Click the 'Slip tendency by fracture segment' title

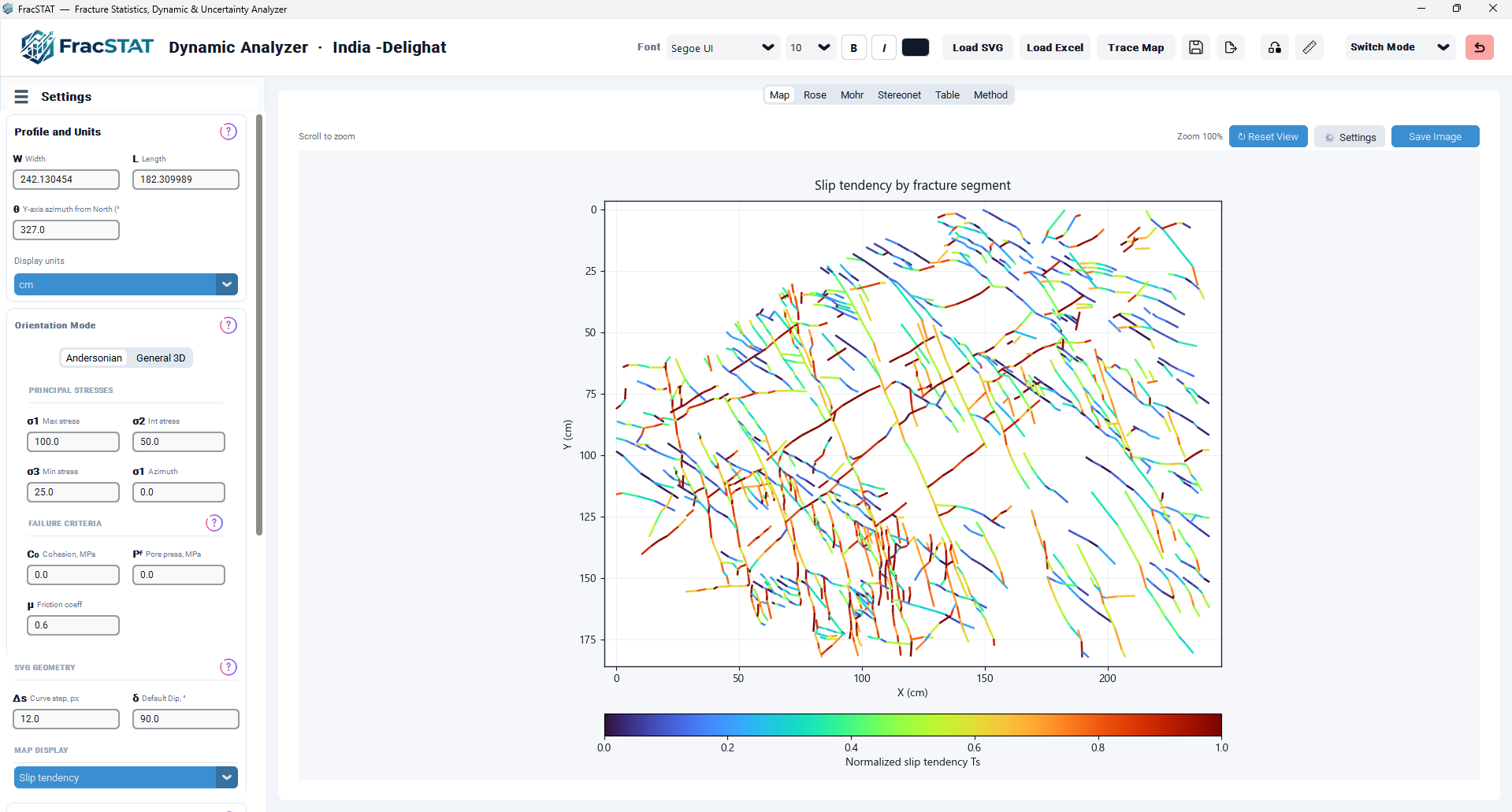912,185
